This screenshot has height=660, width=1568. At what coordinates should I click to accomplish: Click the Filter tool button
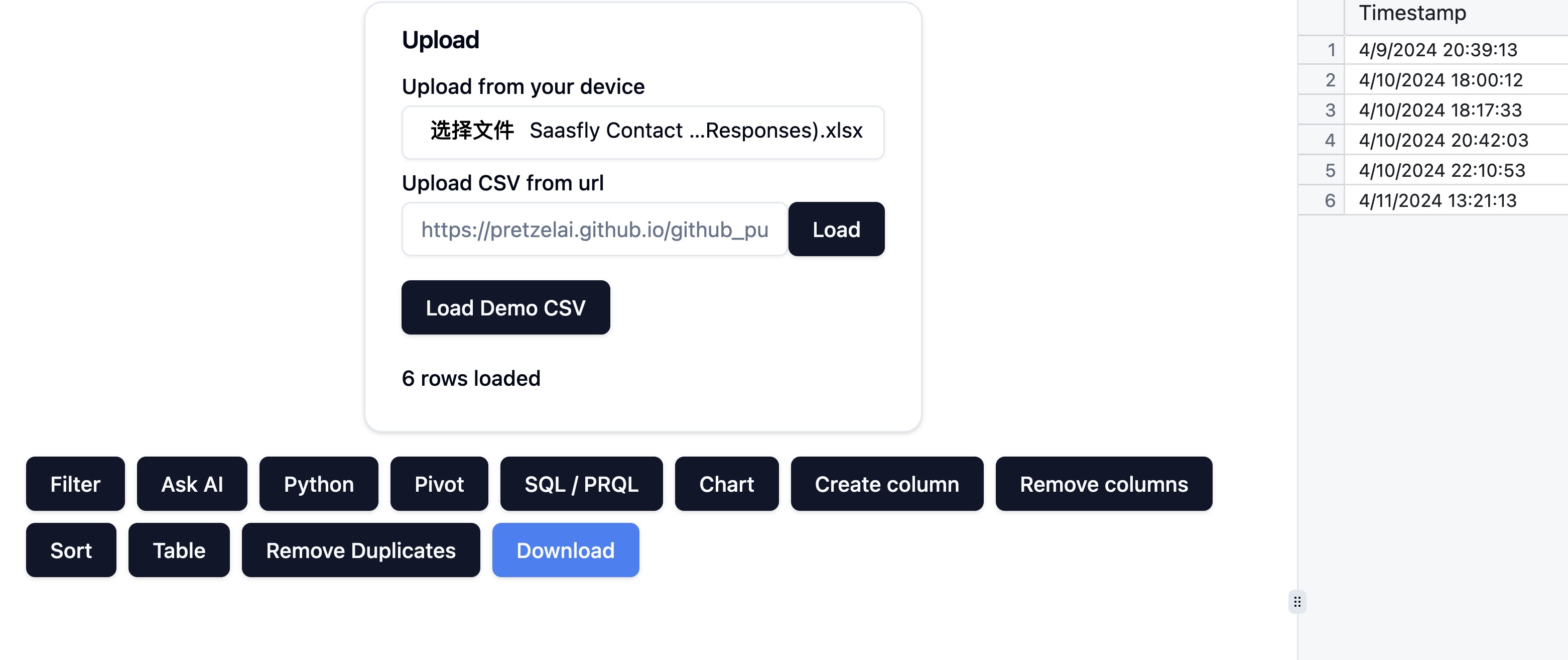point(74,484)
